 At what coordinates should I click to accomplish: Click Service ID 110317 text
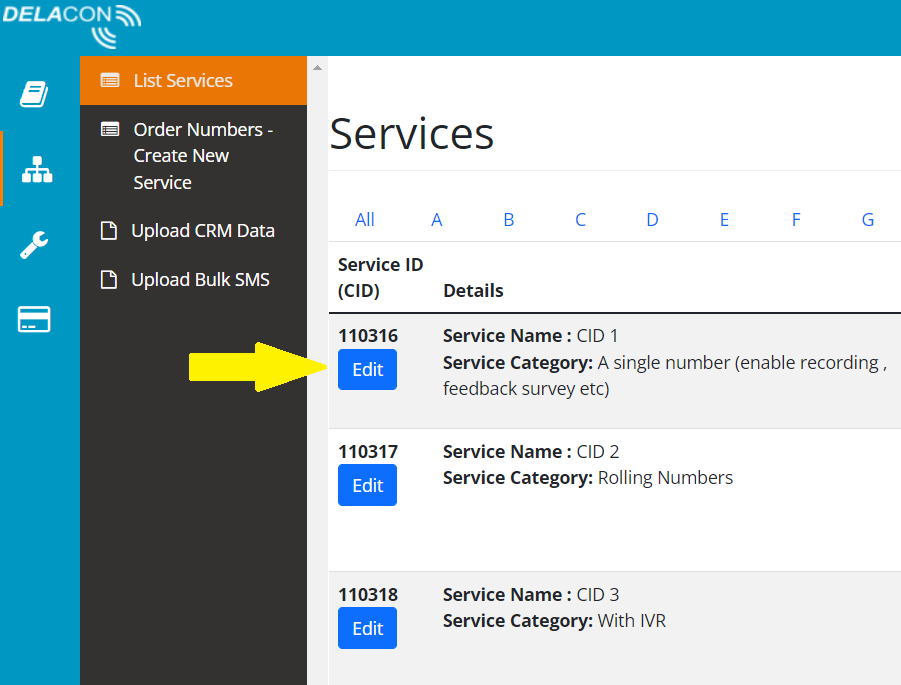click(x=368, y=452)
